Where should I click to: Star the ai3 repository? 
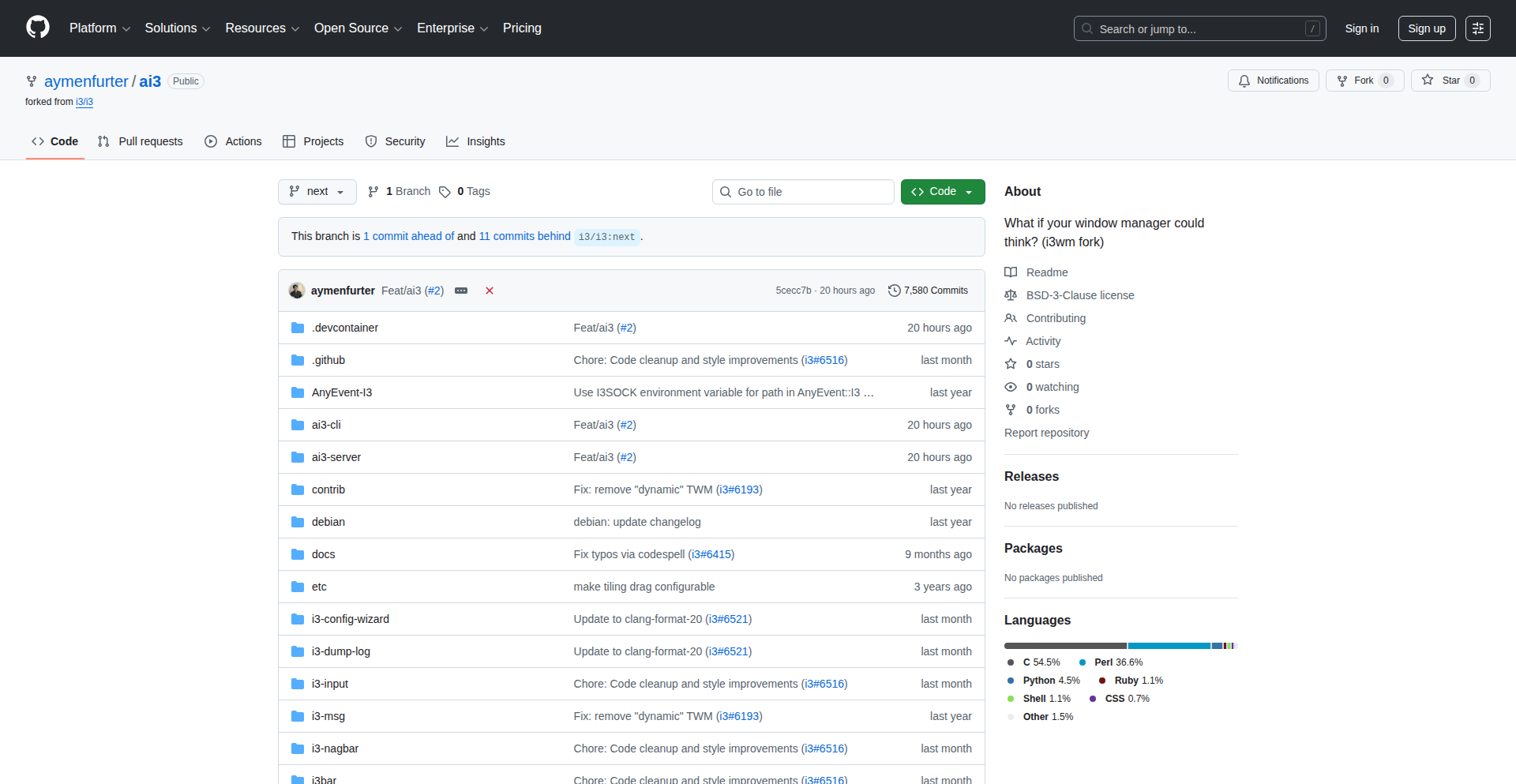tap(1450, 81)
